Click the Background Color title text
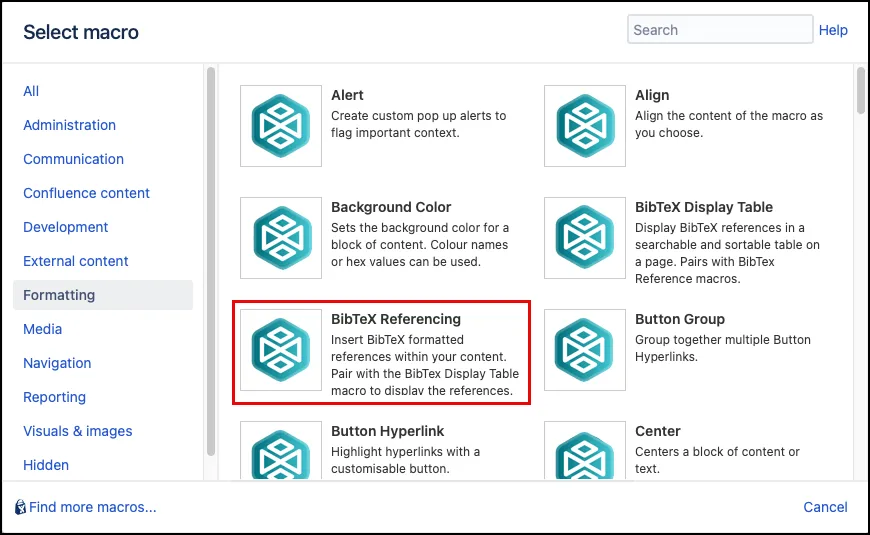The image size is (870, 535). coord(391,207)
